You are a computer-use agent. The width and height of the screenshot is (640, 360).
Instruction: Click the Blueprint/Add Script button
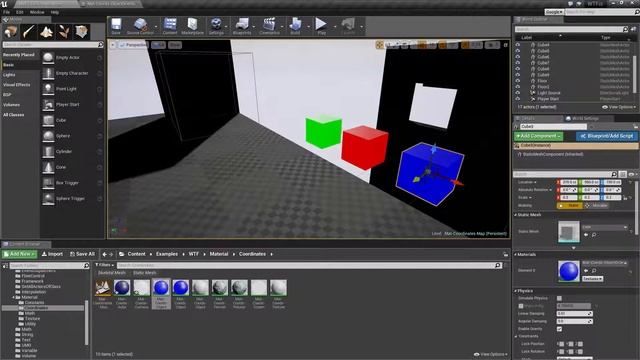pos(607,136)
